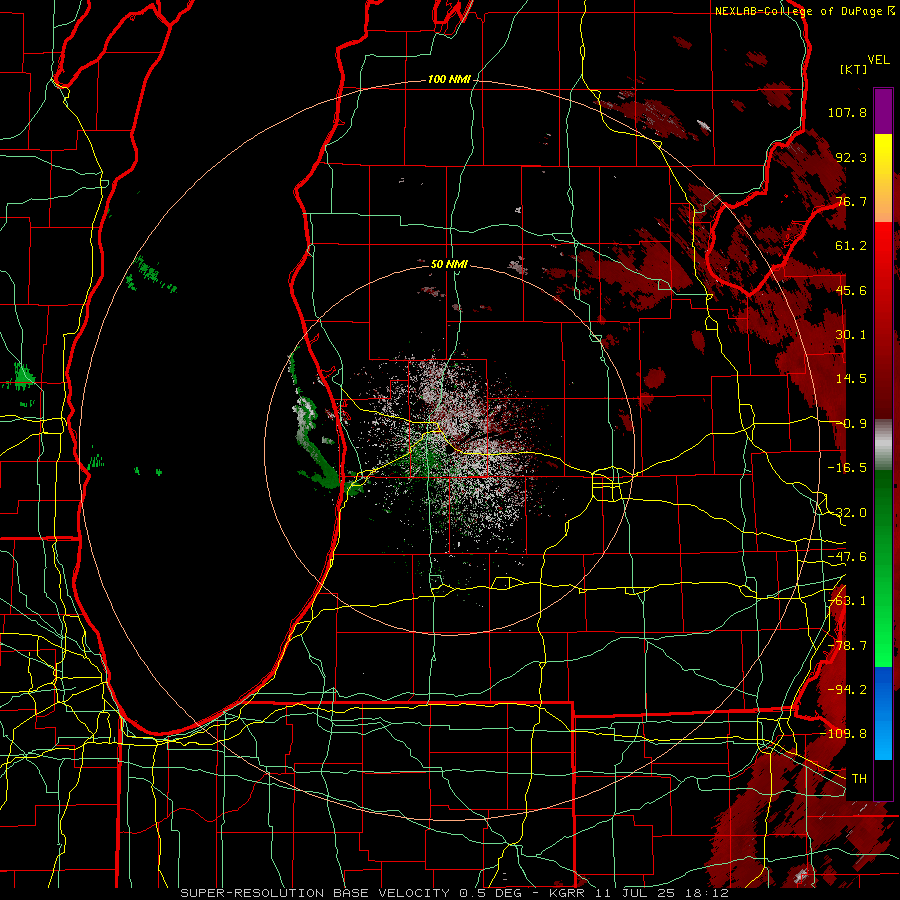Image resolution: width=900 pixels, height=900 pixels.
Task: Click the -0.9 legend value
Action: 851,424
